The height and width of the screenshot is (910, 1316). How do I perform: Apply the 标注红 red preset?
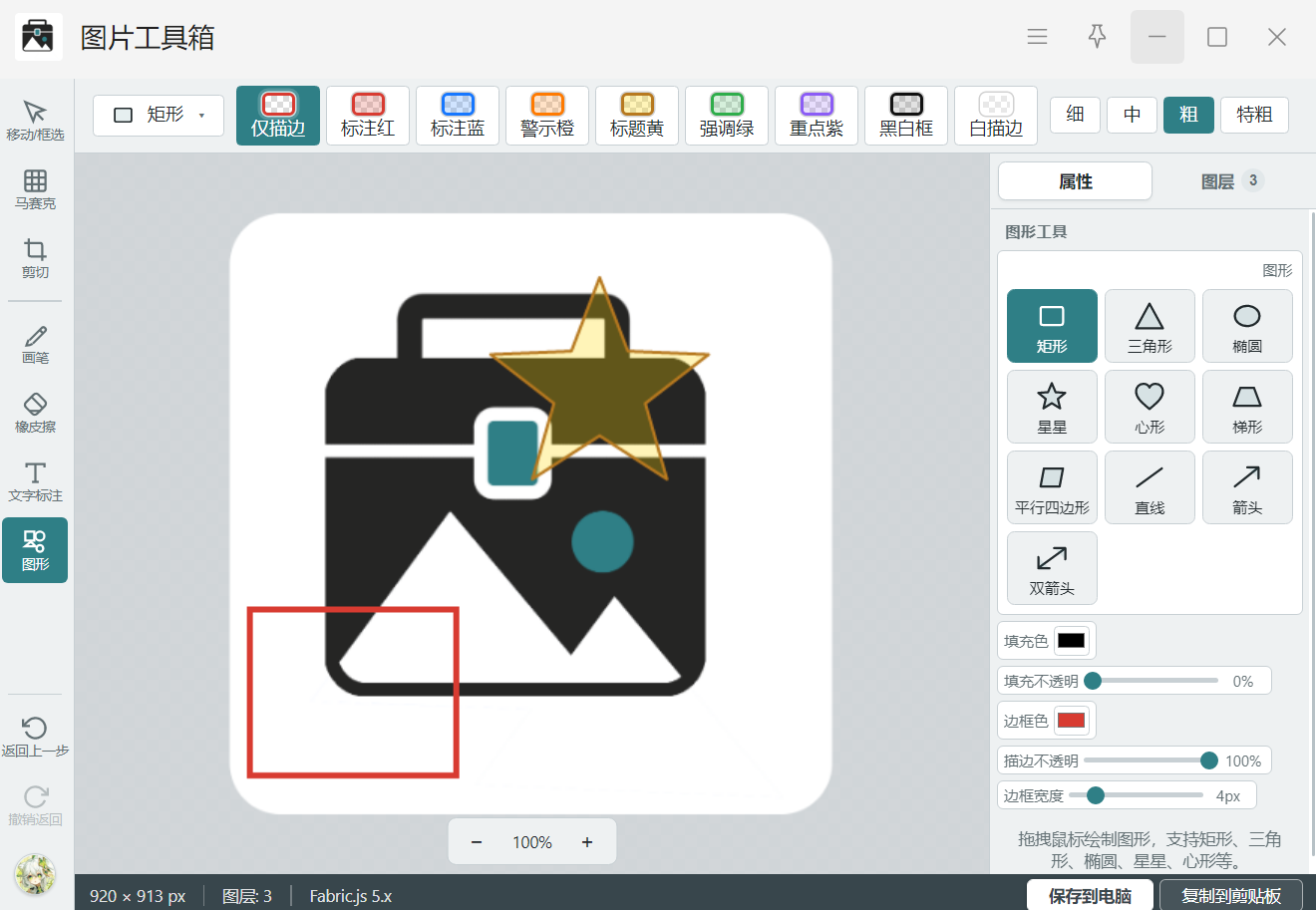(x=368, y=116)
